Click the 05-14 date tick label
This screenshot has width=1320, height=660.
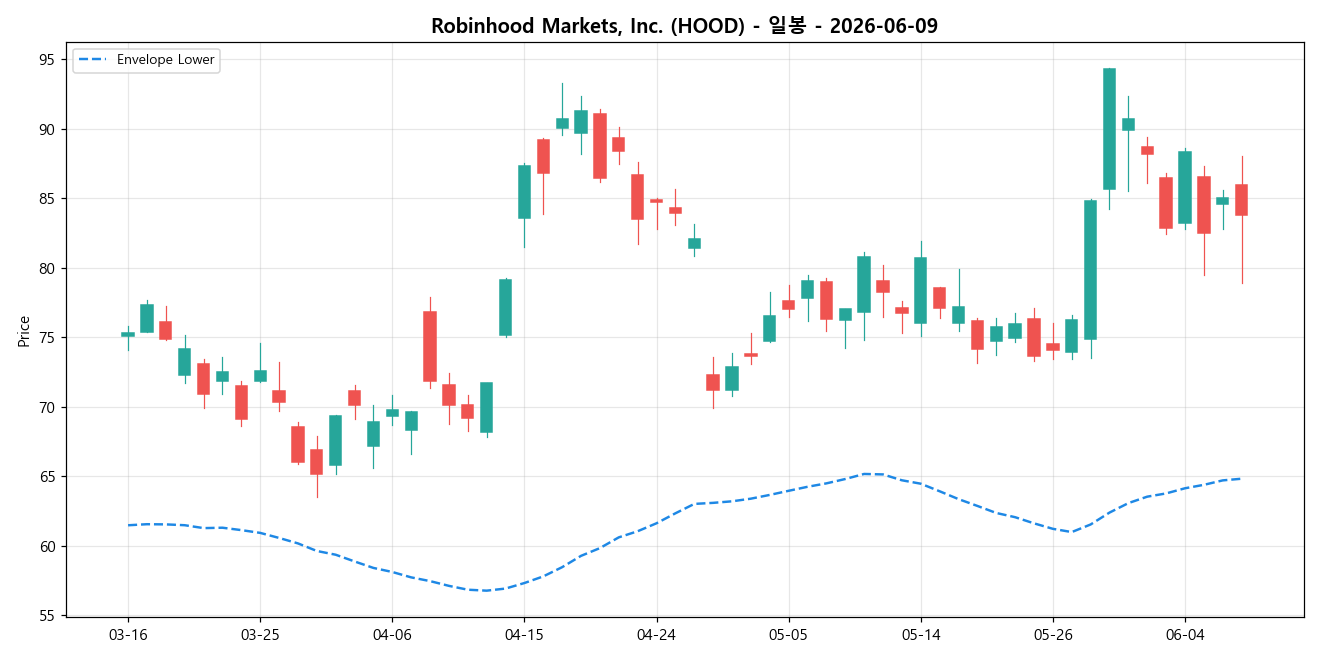(x=920, y=635)
